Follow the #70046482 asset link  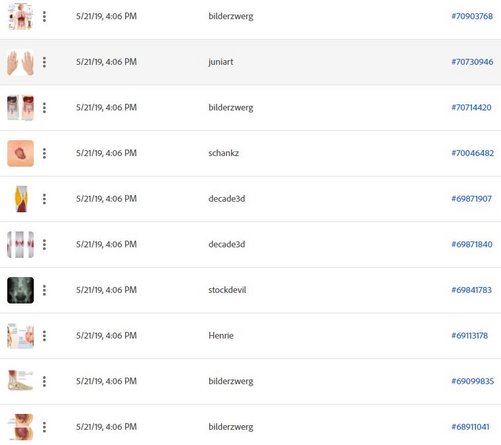tap(473, 153)
